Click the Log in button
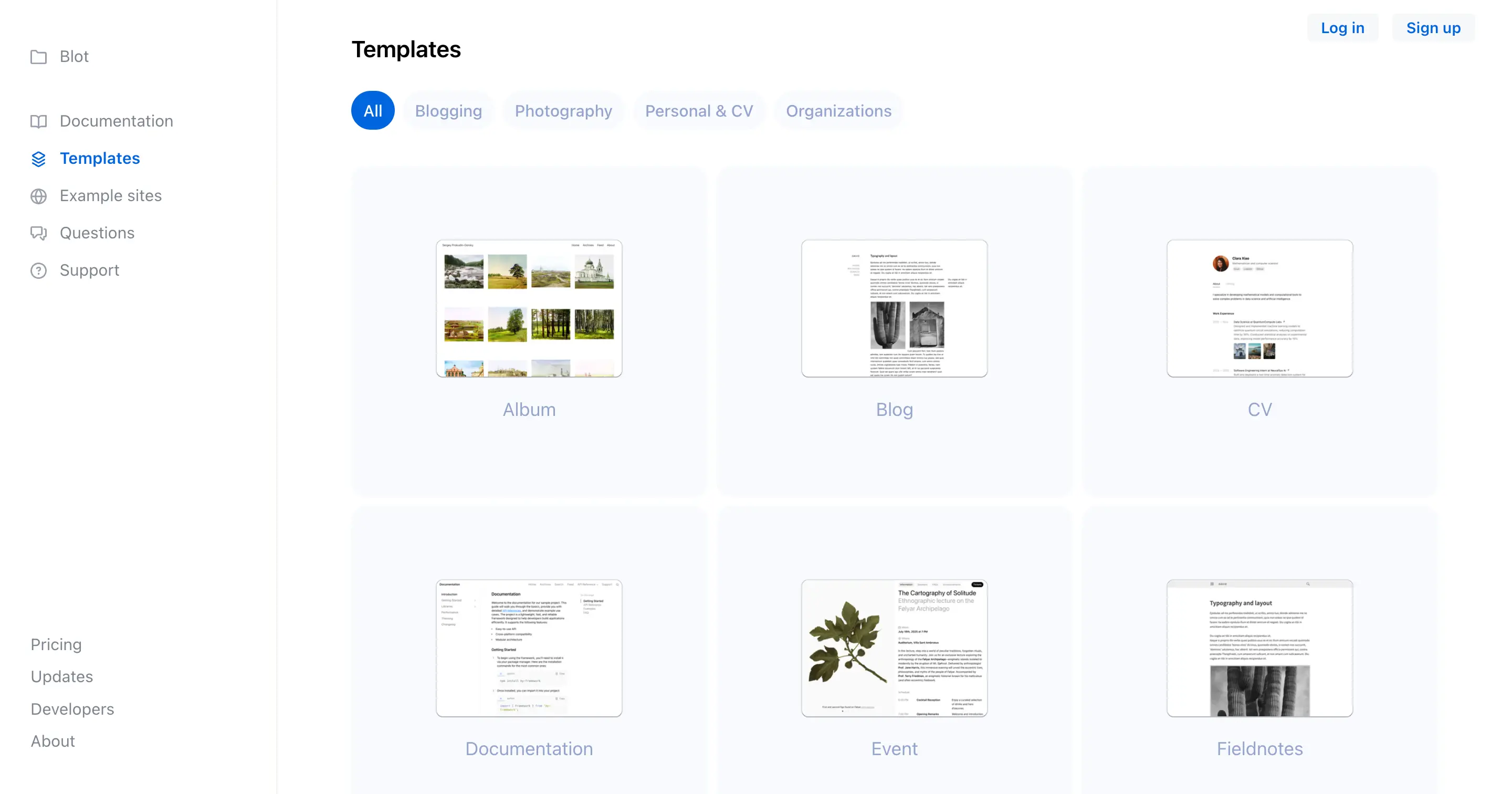This screenshot has width=1512, height=794. click(x=1342, y=28)
